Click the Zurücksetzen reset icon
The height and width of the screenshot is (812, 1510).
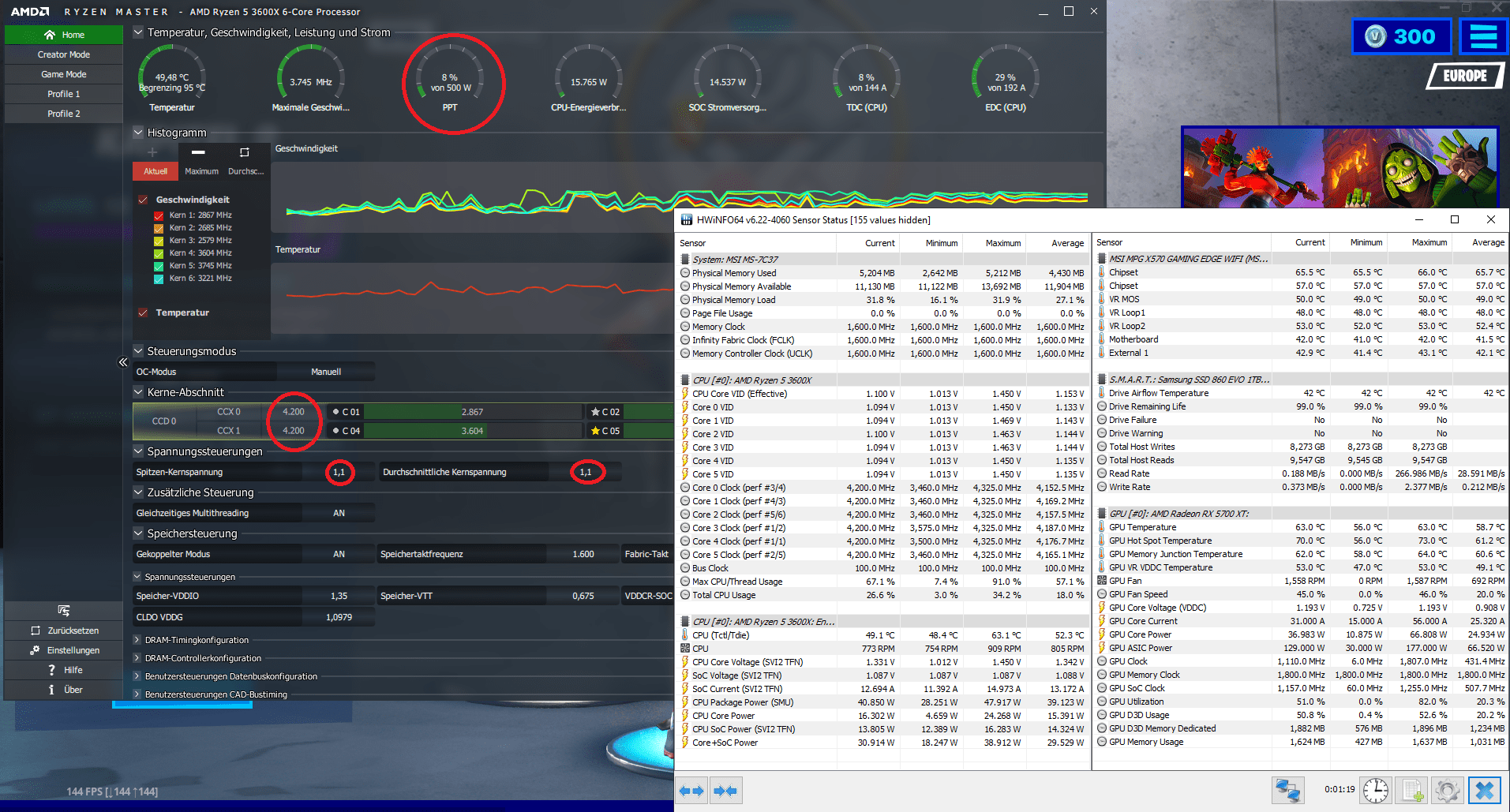point(35,631)
